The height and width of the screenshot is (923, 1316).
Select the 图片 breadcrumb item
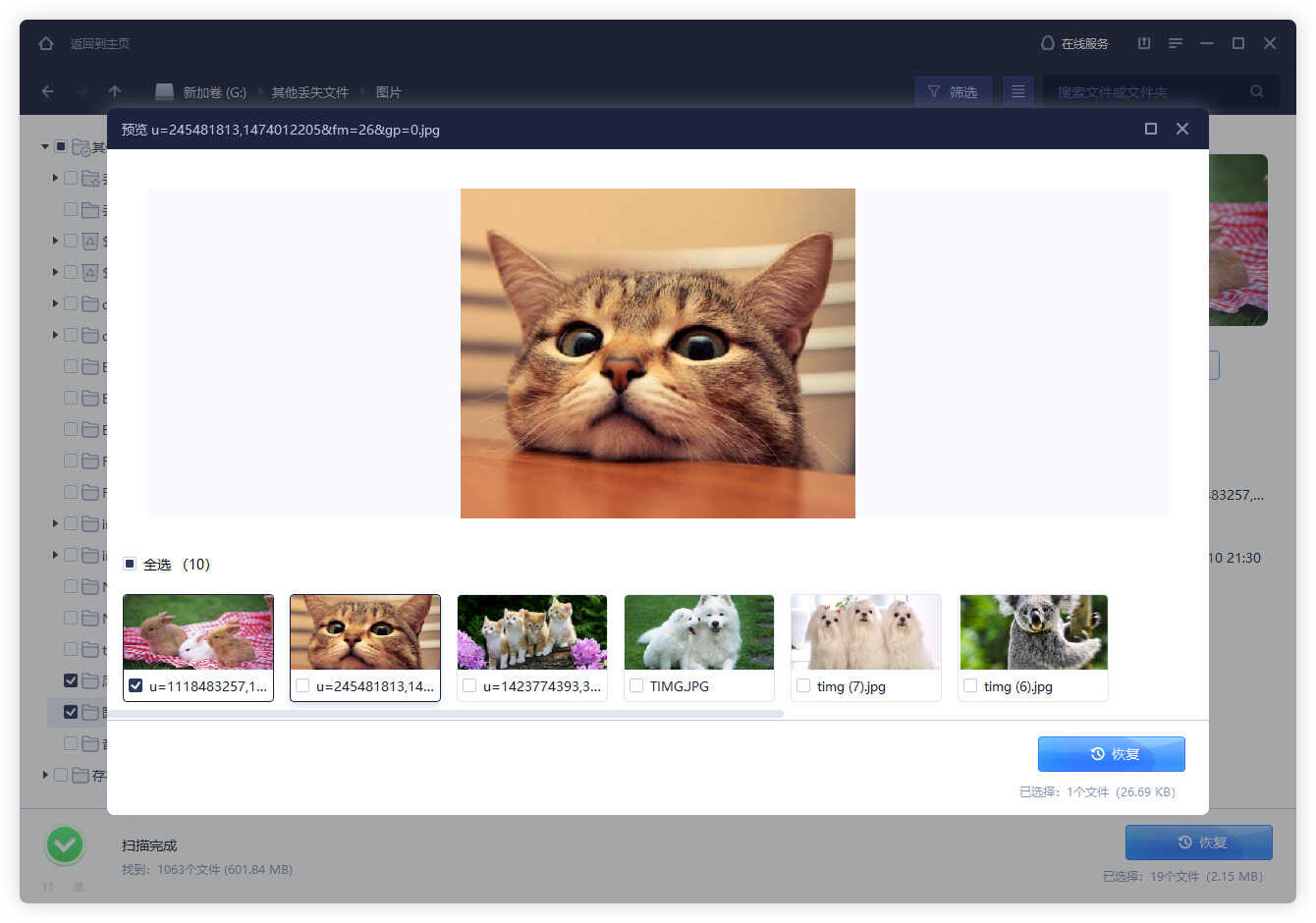[x=388, y=91]
